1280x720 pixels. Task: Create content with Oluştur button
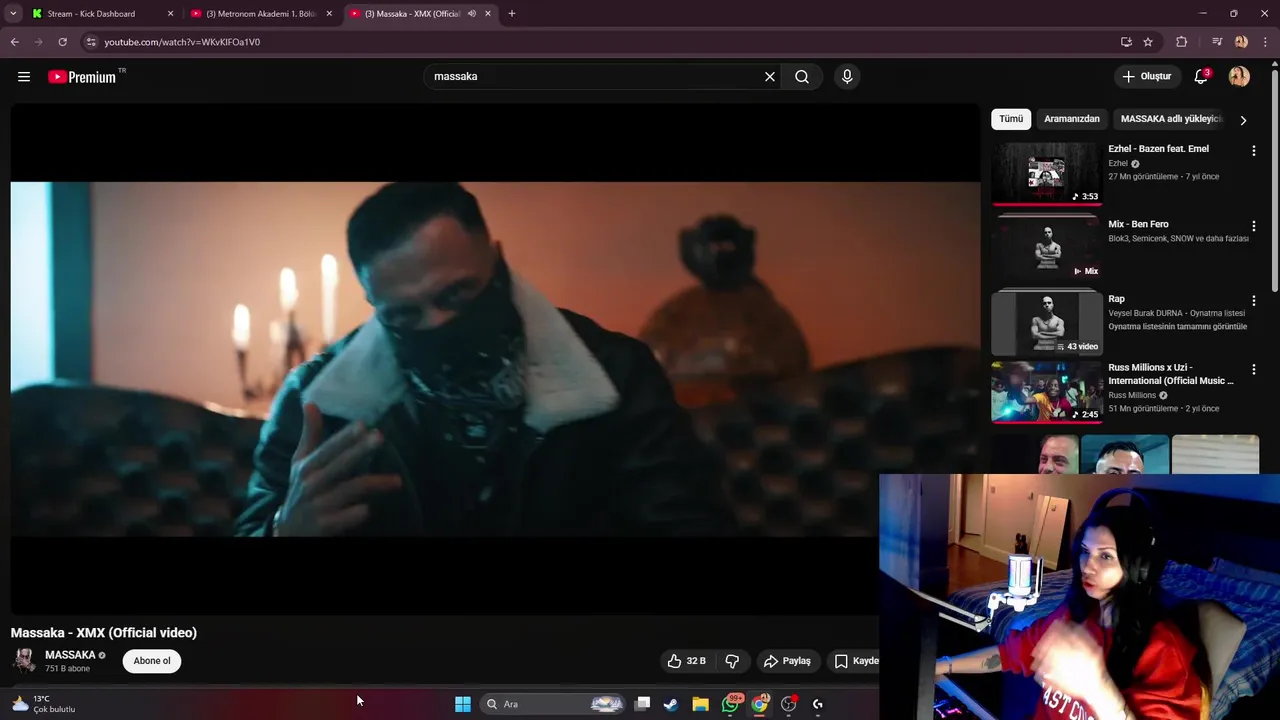[x=1147, y=77]
